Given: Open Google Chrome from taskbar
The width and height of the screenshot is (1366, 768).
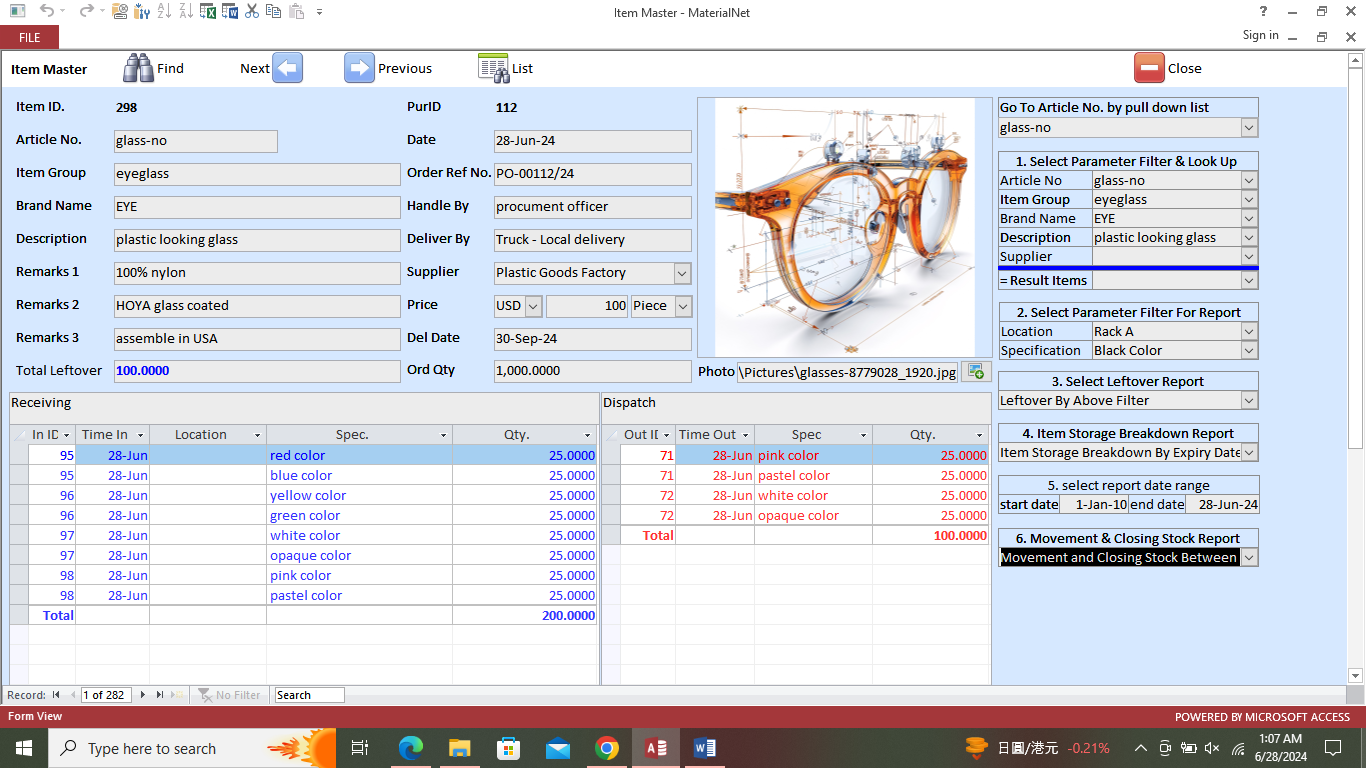Looking at the screenshot, I should click(x=607, y=748).
